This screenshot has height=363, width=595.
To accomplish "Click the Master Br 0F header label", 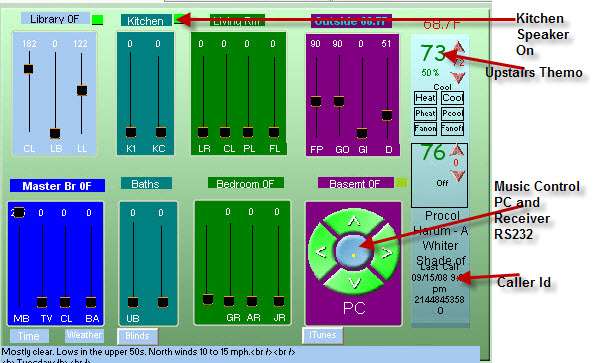I will 57,186.
